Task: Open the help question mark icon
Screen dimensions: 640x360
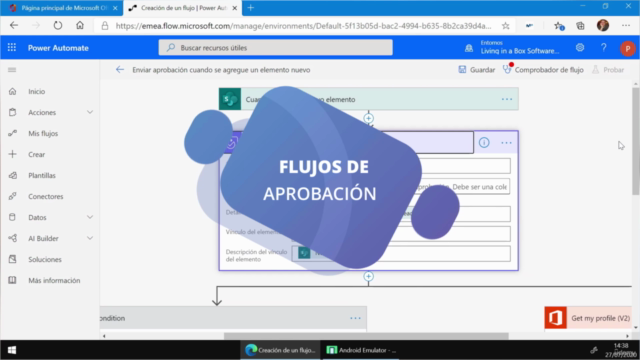Action: pyautogui.click(x=604, y=48)
